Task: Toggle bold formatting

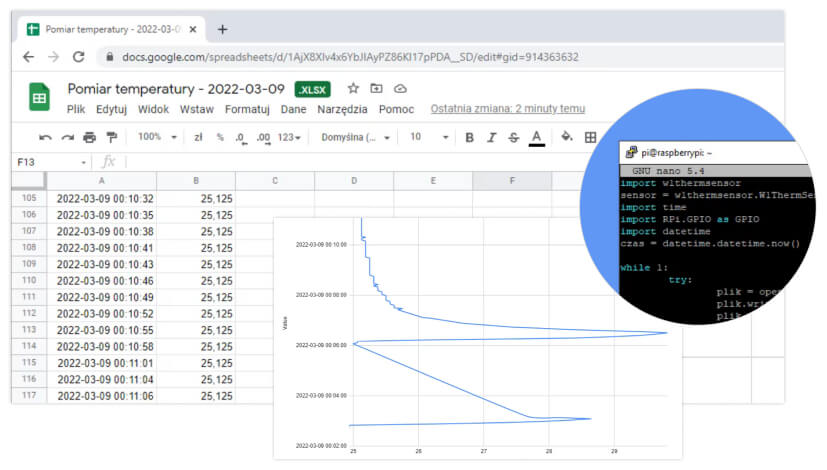Action: [x=469, y=138]
